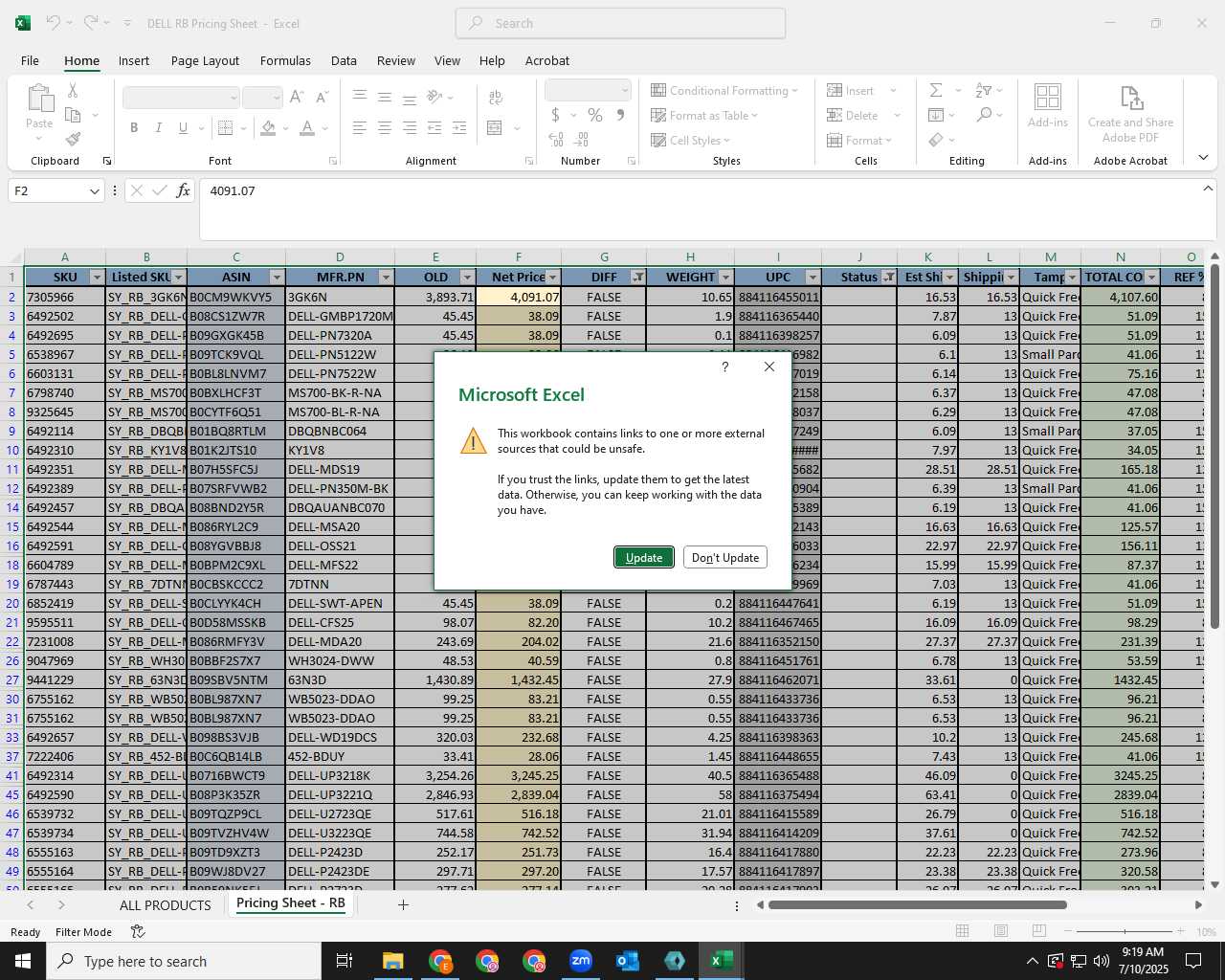Click the Search box in title bar
Viewport: 1225px width, 980px height.
tap(620, 23)
